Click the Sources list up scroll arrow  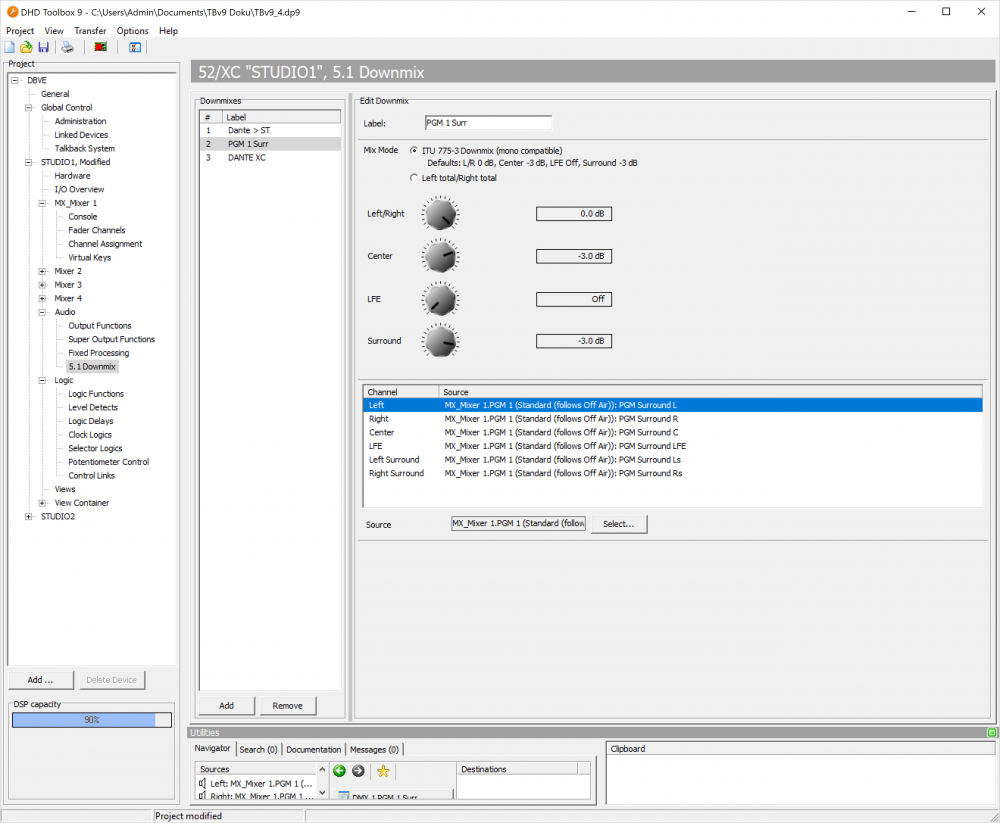point(322,769)
